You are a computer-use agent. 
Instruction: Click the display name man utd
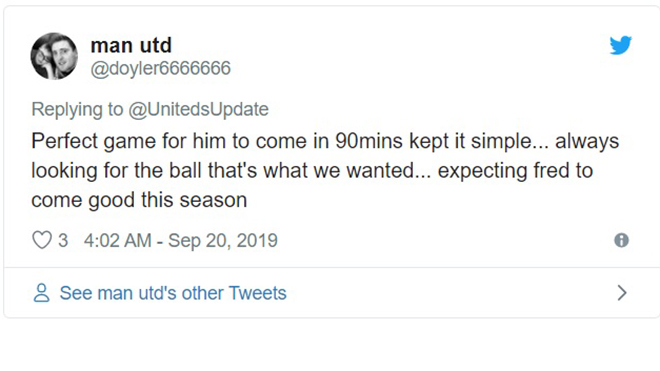pyautogui.click(x=131, y=45)
